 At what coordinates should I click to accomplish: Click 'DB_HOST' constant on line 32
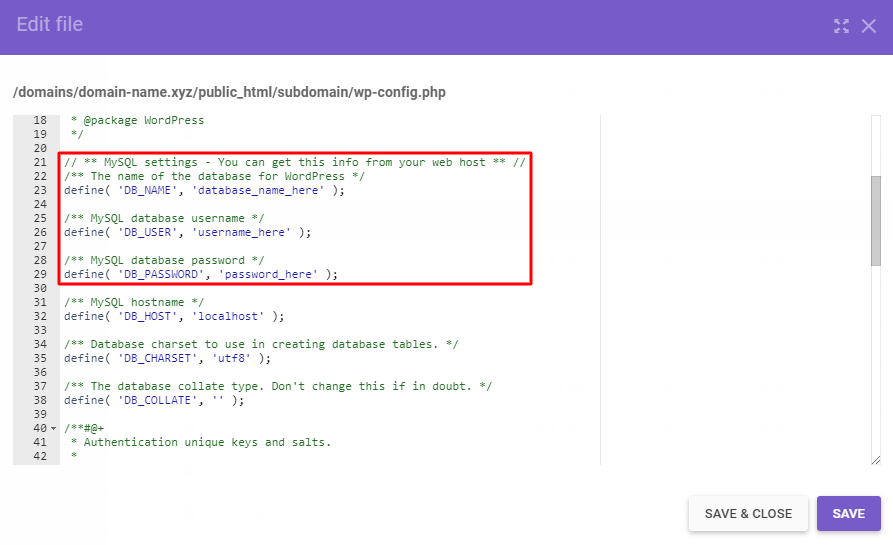point(148,316)
